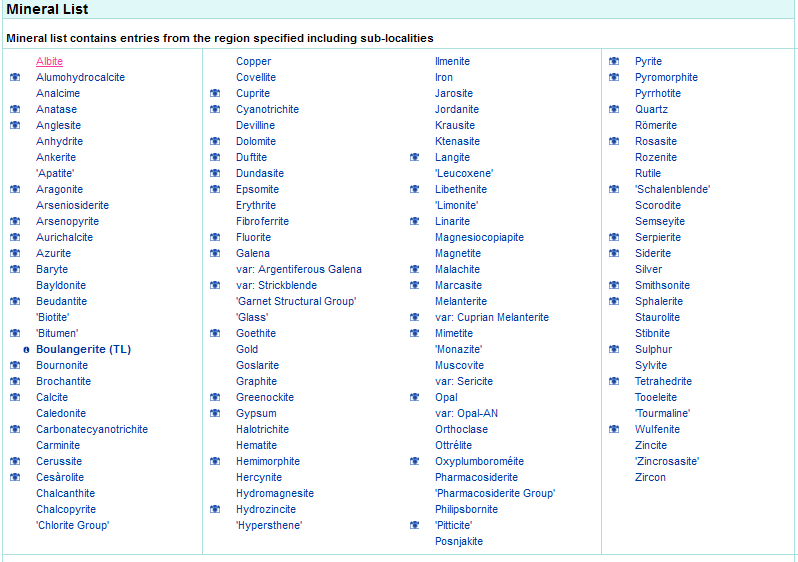Click the camera icon next to Opal
The image size is (798, 562).
pos(415,398)
